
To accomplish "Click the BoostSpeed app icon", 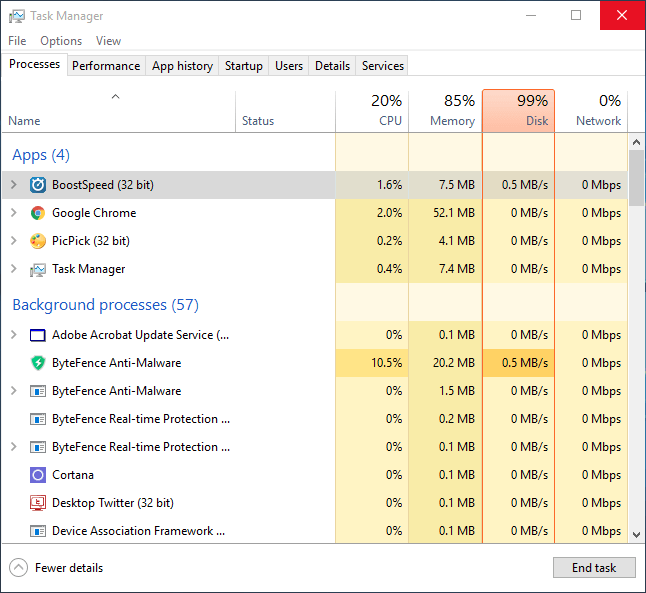I will [x=37, y=185].
